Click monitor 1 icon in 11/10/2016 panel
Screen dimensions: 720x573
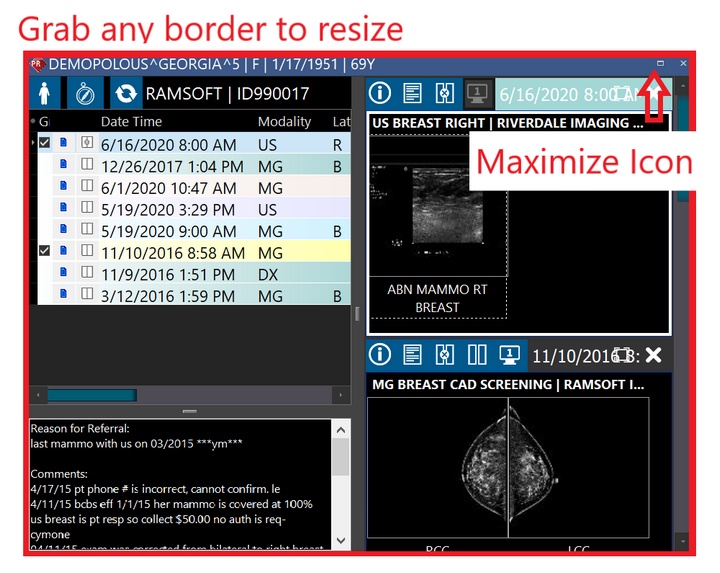pyautogui.click(x=509, y=354)
